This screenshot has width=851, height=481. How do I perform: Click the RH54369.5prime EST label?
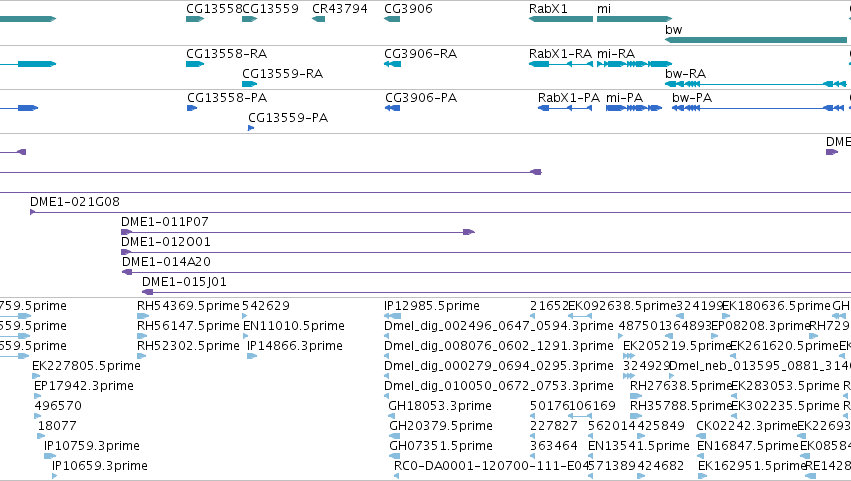click(188, 306)
